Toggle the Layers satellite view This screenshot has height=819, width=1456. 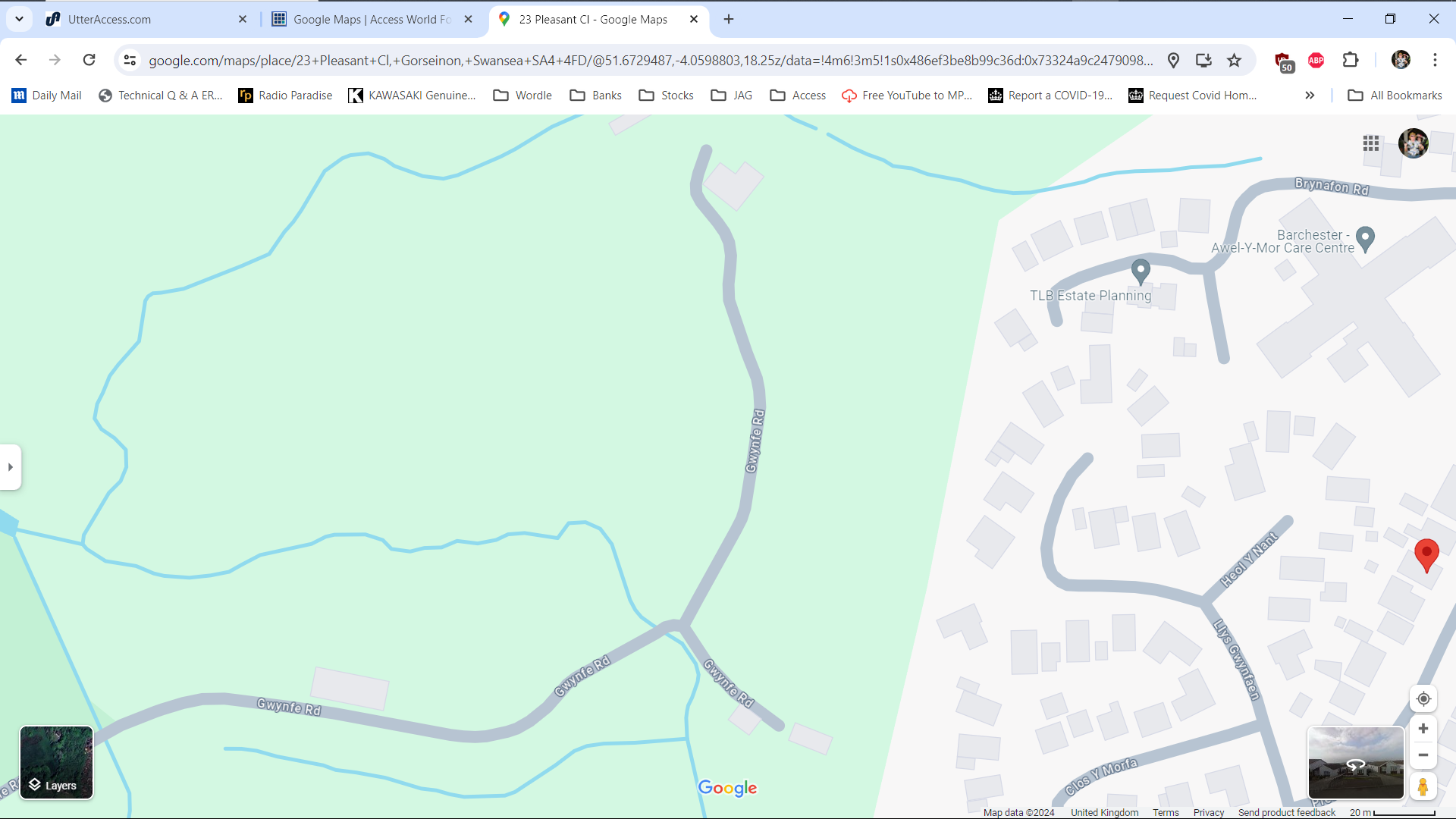56,762
